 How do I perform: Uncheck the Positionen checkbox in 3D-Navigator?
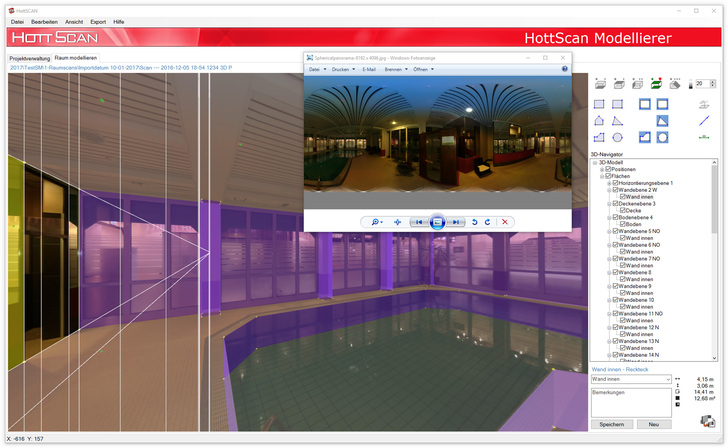pyautogui.click(x=608, y=169)
